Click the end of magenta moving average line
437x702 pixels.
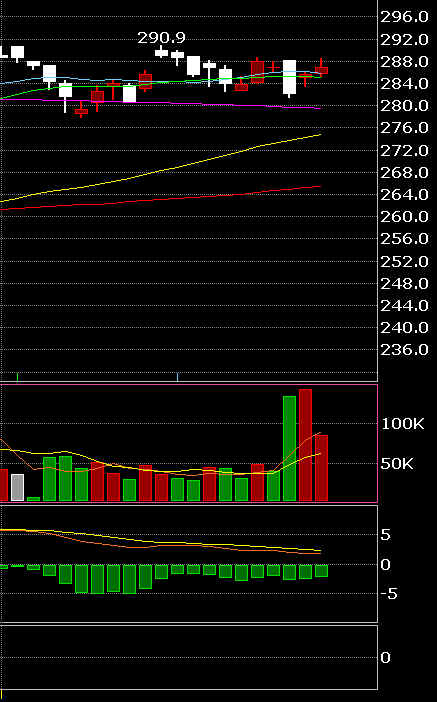point(319,108)
